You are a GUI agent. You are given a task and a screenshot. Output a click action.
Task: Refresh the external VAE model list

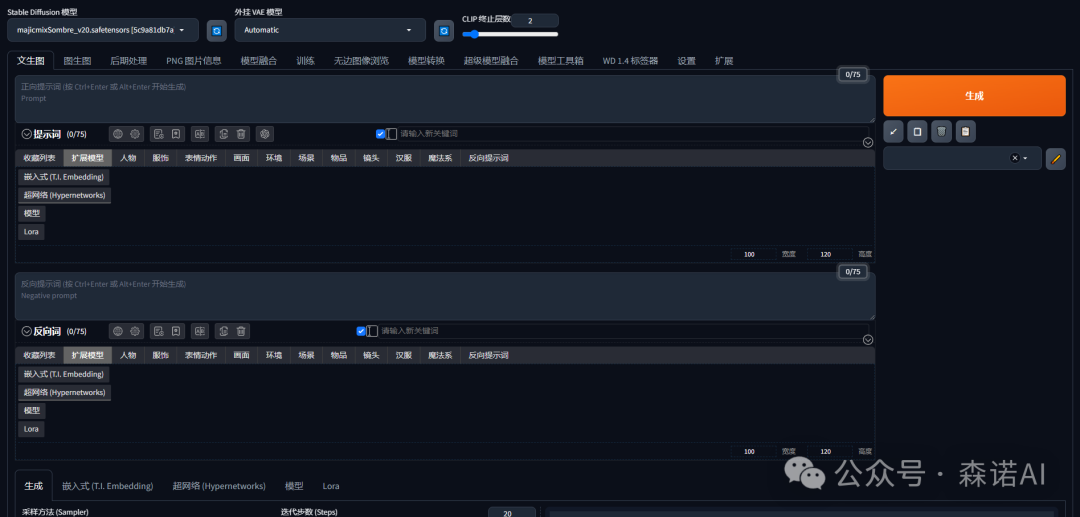(x=444, y=30)
